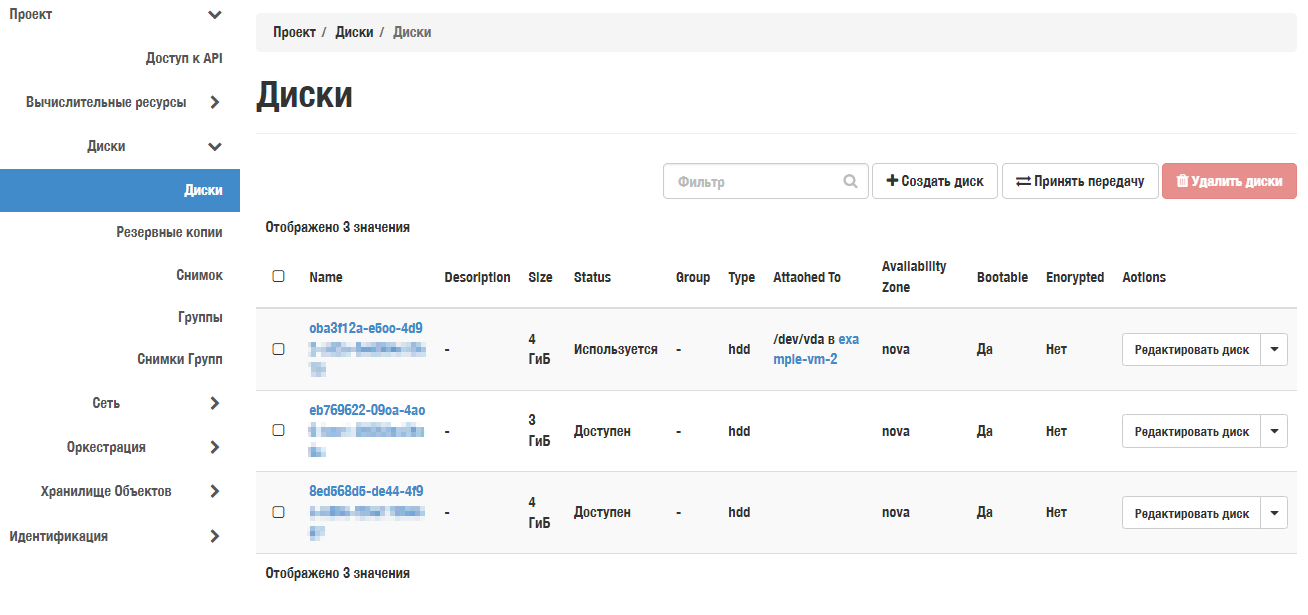The height and width of the screenshot is (615, 1308).
Task: Open Резервные копии in the sidebar
Action: (169, 232)
